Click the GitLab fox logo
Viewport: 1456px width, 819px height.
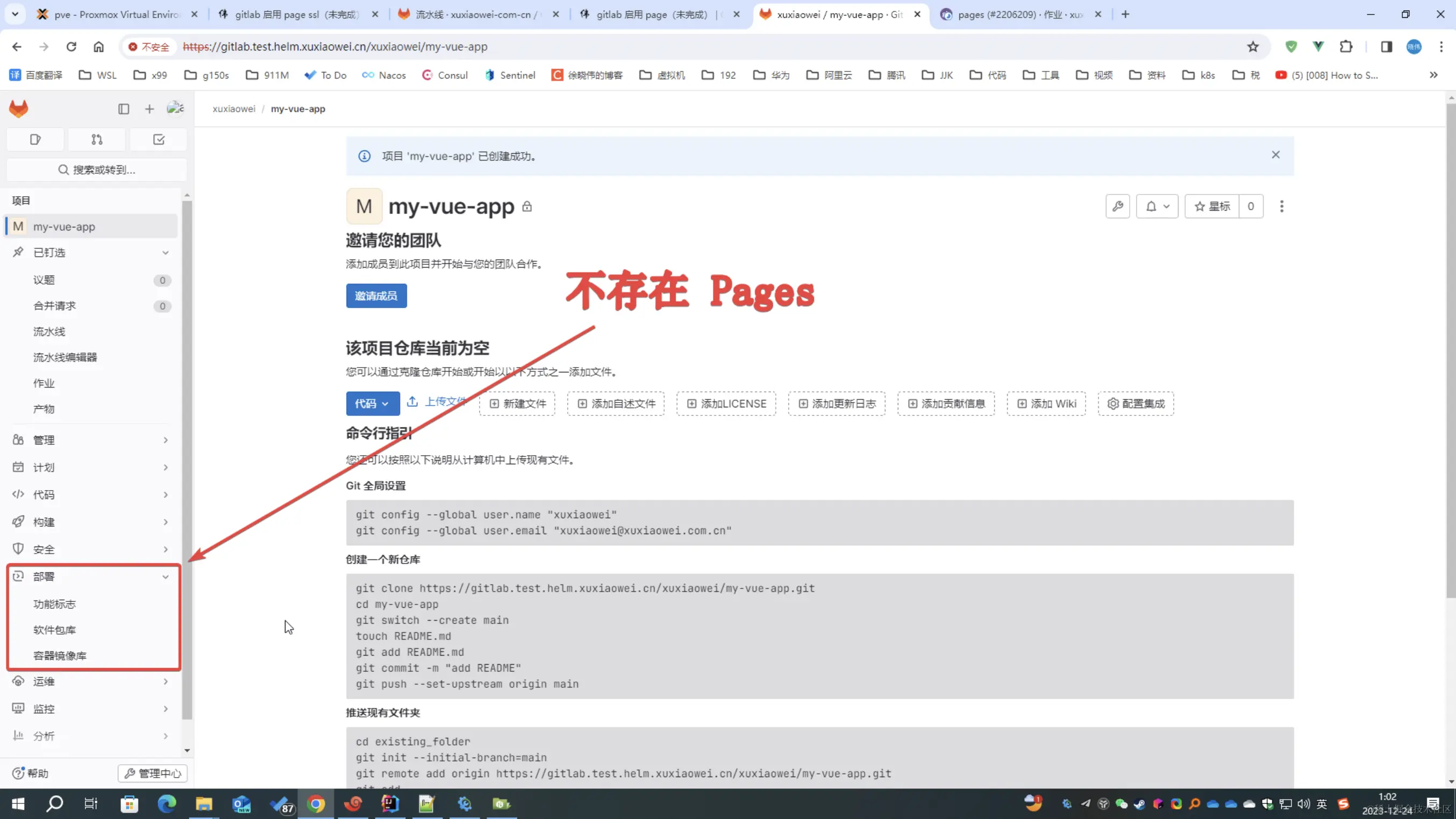pyautogui.click(x=19, y=109)
